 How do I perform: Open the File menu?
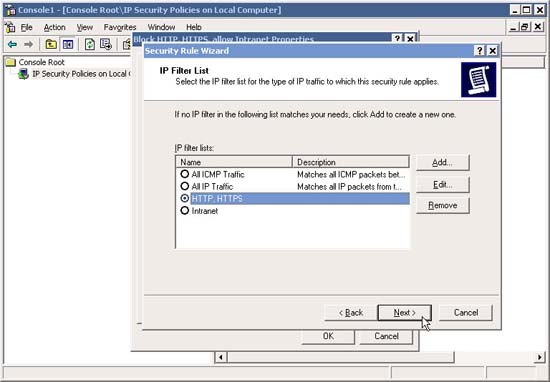26,27
